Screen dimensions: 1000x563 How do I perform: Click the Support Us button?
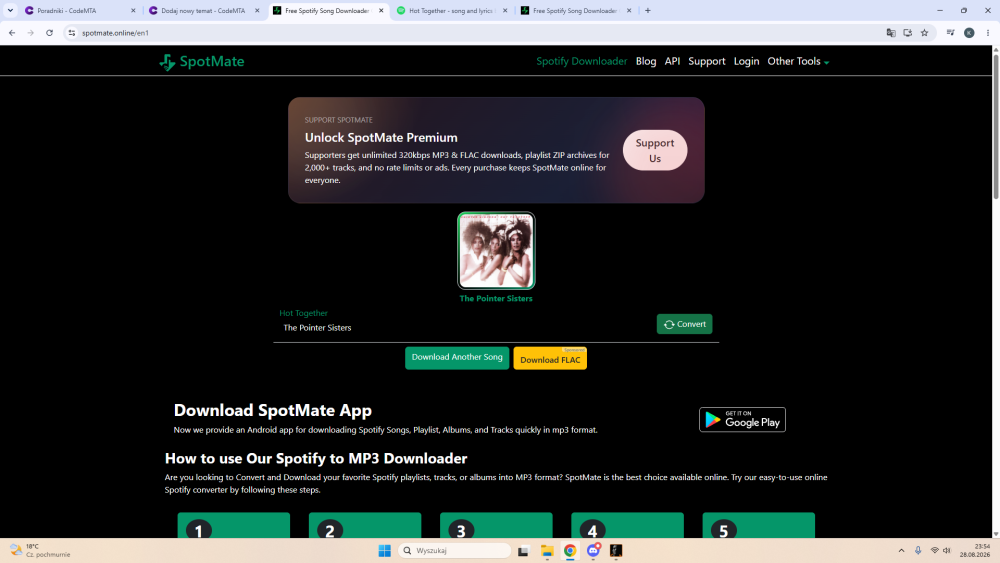[x=655, y=150]
